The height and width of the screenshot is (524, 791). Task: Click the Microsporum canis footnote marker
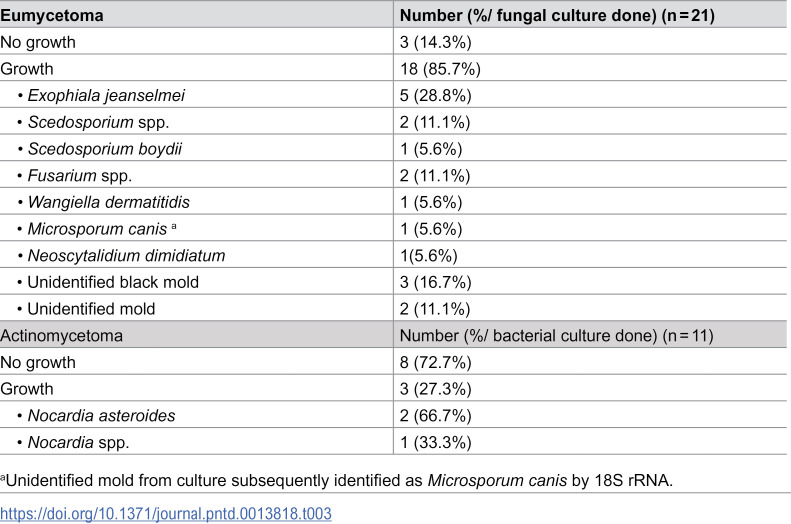click(174, 226)
